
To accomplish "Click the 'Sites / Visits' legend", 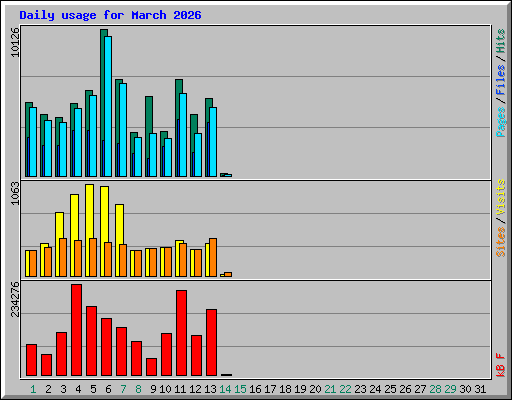I will [x=500, y=218].
